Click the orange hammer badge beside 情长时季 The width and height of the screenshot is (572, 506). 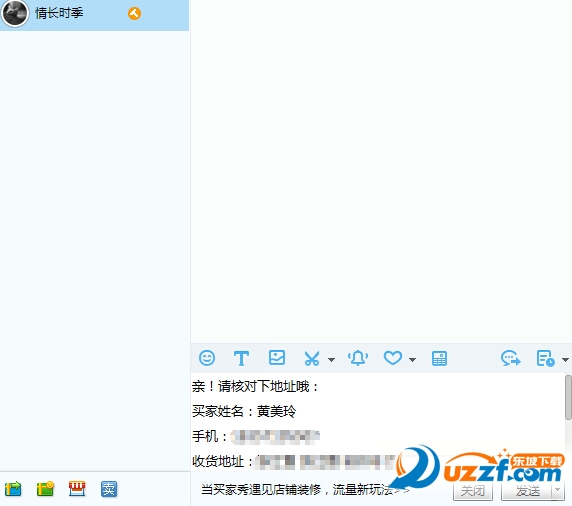pos(134,13)
